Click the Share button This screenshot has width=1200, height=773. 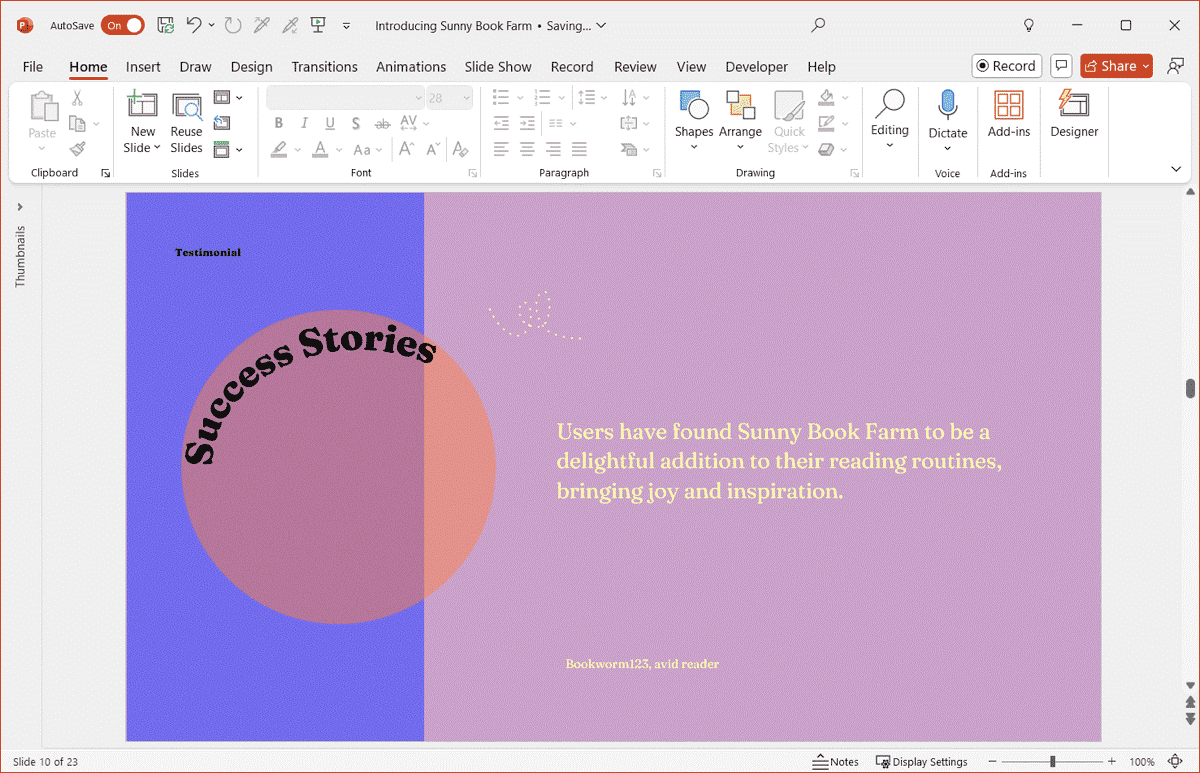click(1117, 66)
